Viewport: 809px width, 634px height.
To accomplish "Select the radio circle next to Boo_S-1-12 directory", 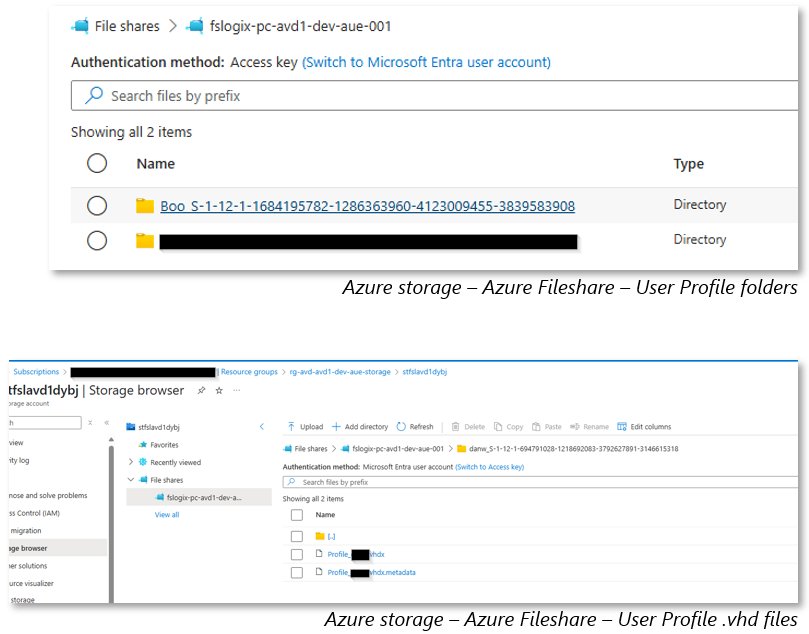I will point(97,205).
